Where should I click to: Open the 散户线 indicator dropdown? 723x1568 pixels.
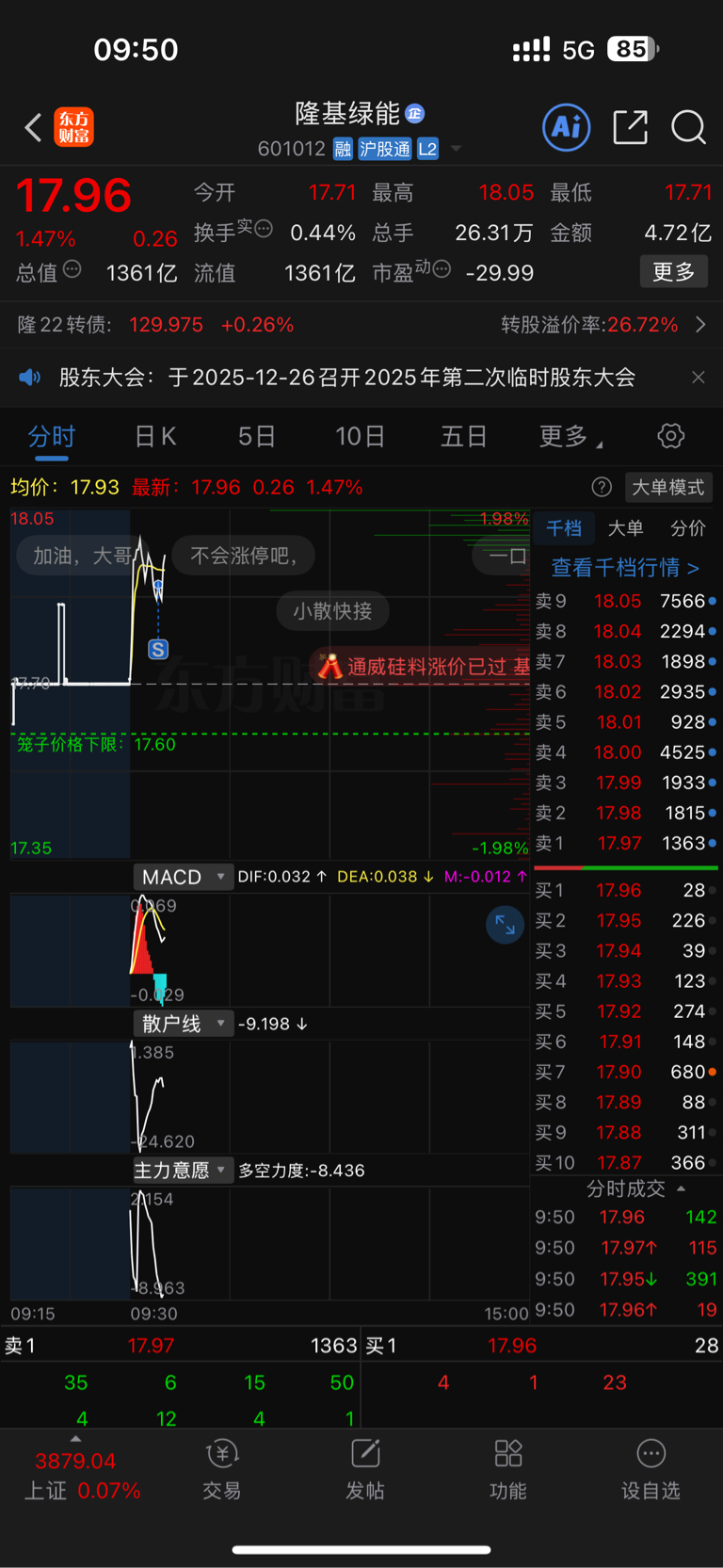tap(183, 1024)
